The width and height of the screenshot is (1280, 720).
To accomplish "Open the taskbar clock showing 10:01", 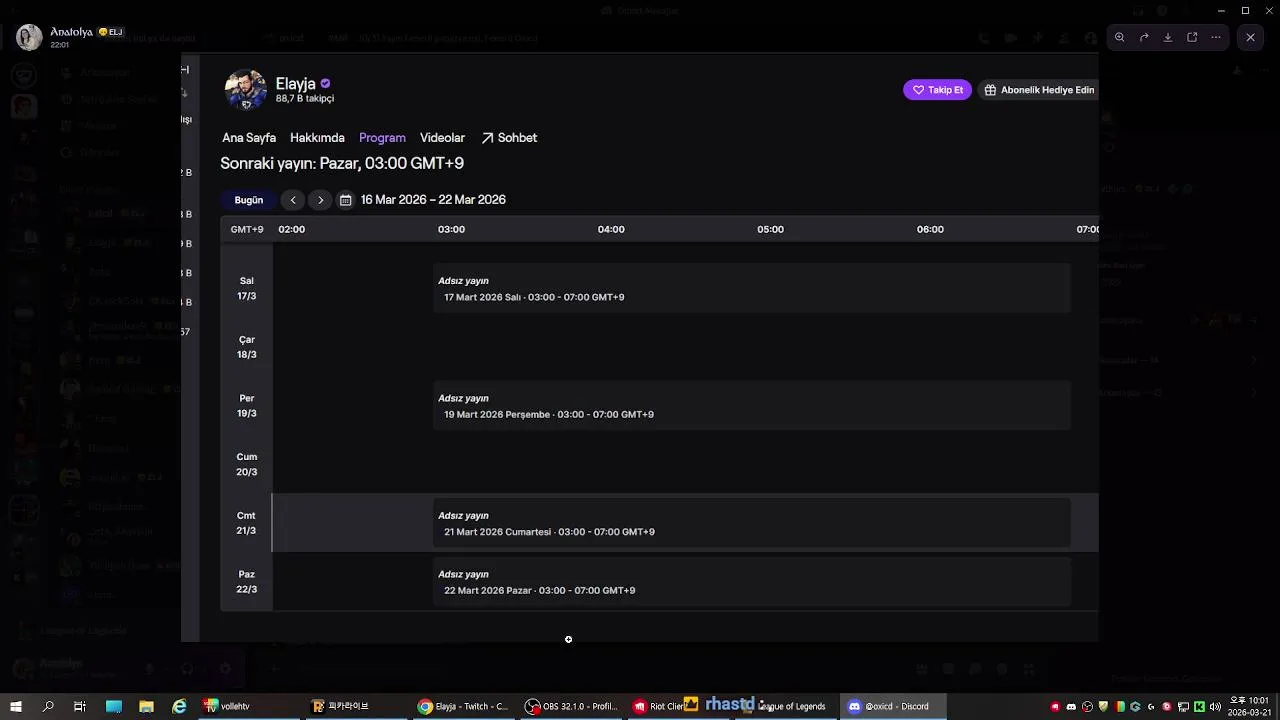I will (1249, 706).
